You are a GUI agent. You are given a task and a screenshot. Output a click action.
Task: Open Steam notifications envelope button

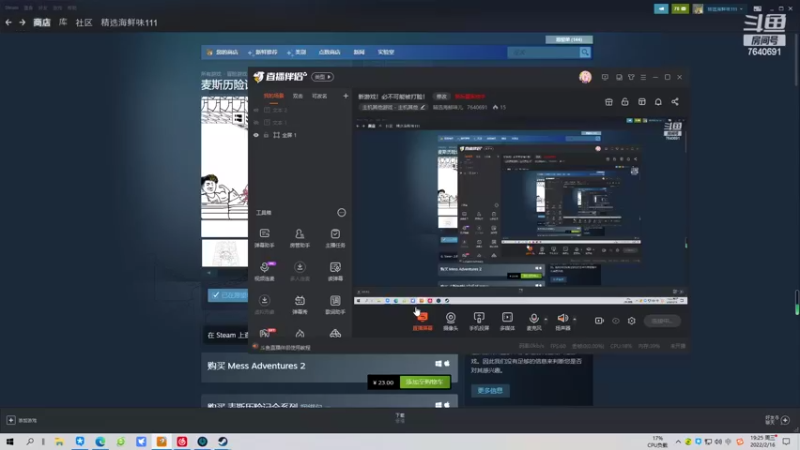point(680,9)
